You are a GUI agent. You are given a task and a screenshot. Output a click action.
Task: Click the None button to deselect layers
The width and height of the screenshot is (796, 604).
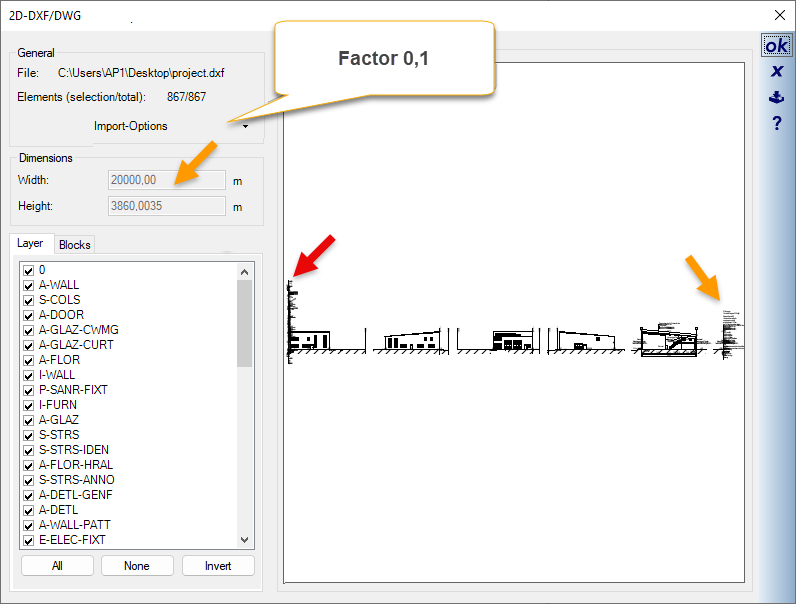(x=137, y=566)
